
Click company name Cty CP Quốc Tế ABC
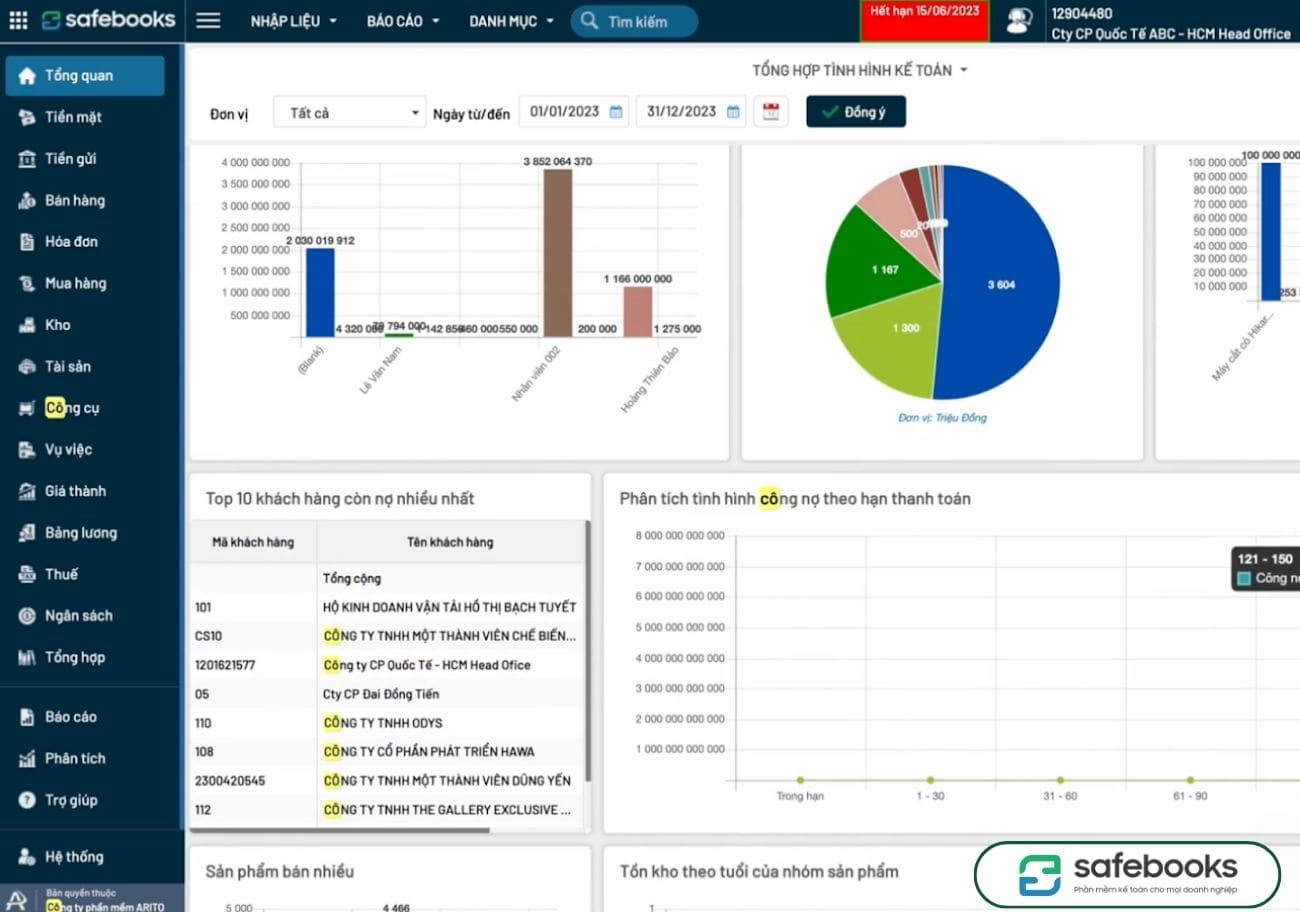click(1171, 34)
